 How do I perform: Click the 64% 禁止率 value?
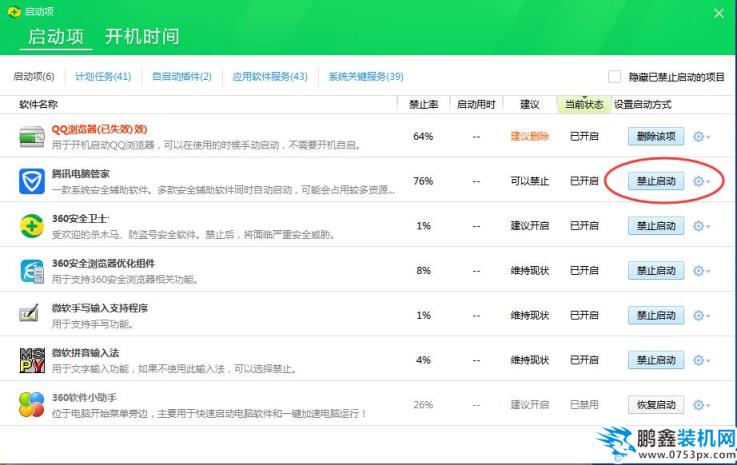tap(423, 136)
